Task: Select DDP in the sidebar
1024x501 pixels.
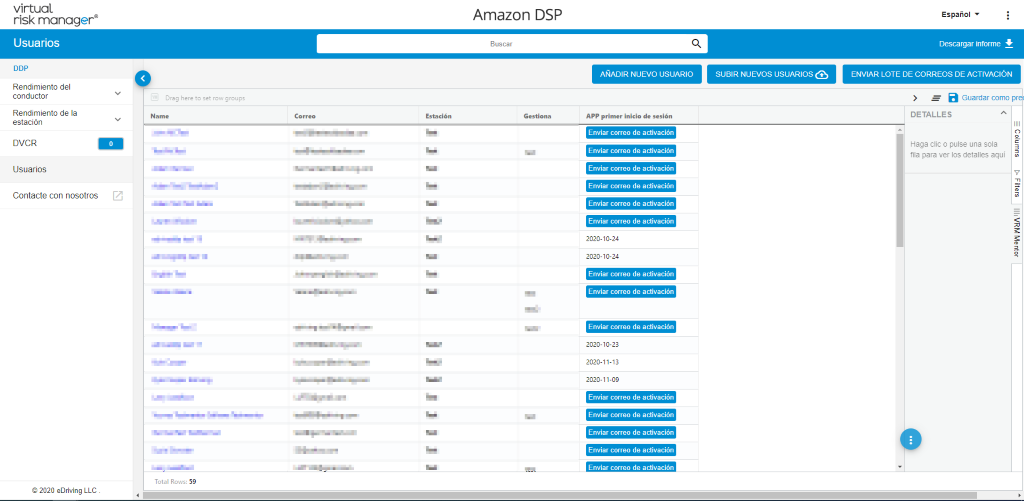Action: click(x=20, y=68)
